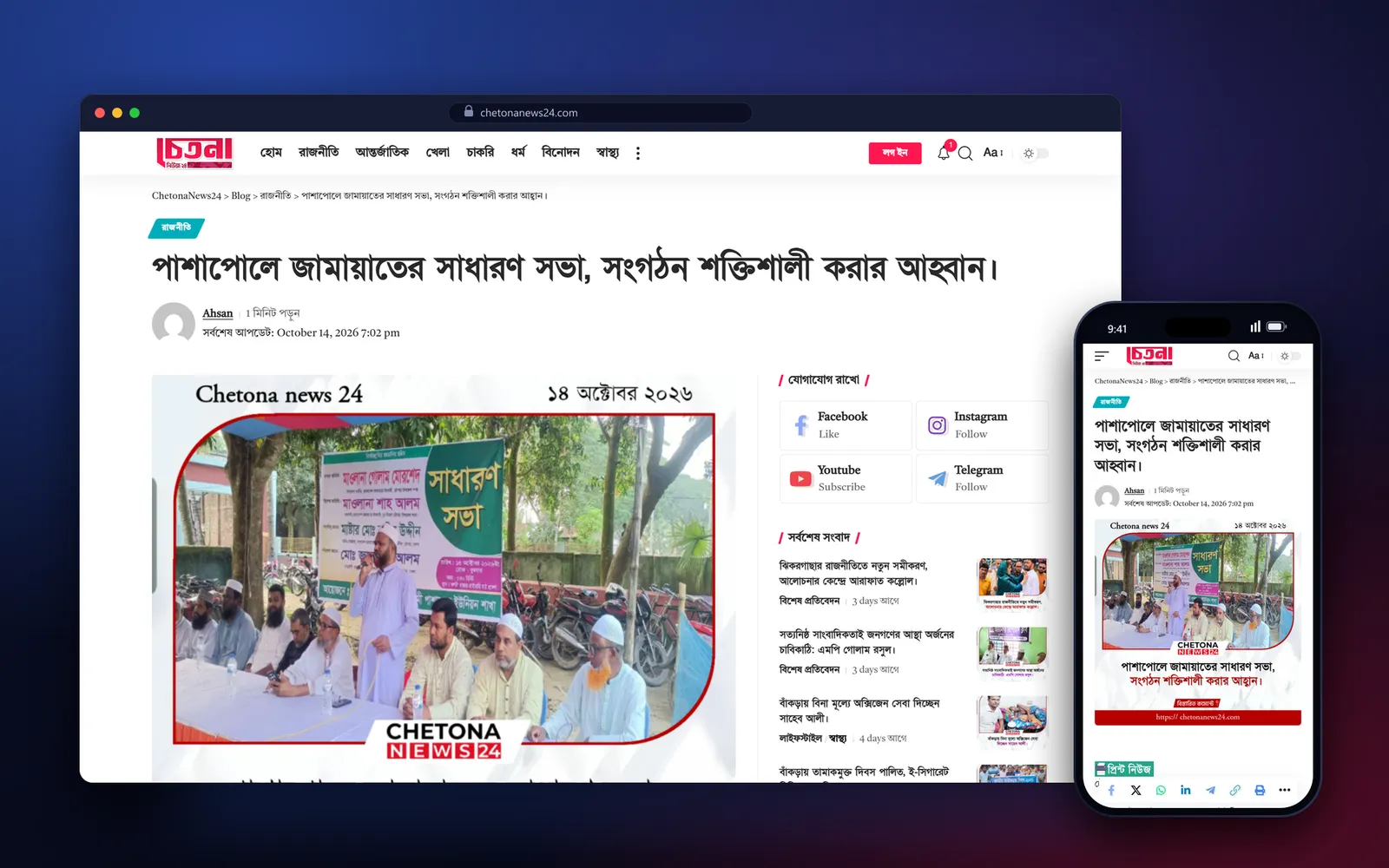Click the print icon on phone share bar

click(x=1260, y=790)
